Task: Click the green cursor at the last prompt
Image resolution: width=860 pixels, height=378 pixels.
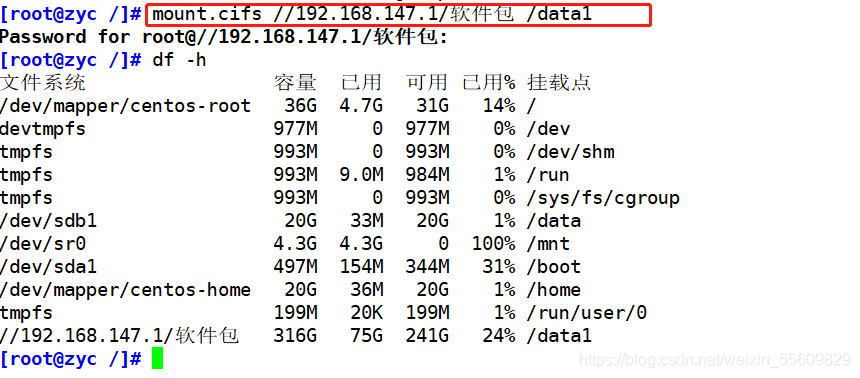Action: coord(157,358)
